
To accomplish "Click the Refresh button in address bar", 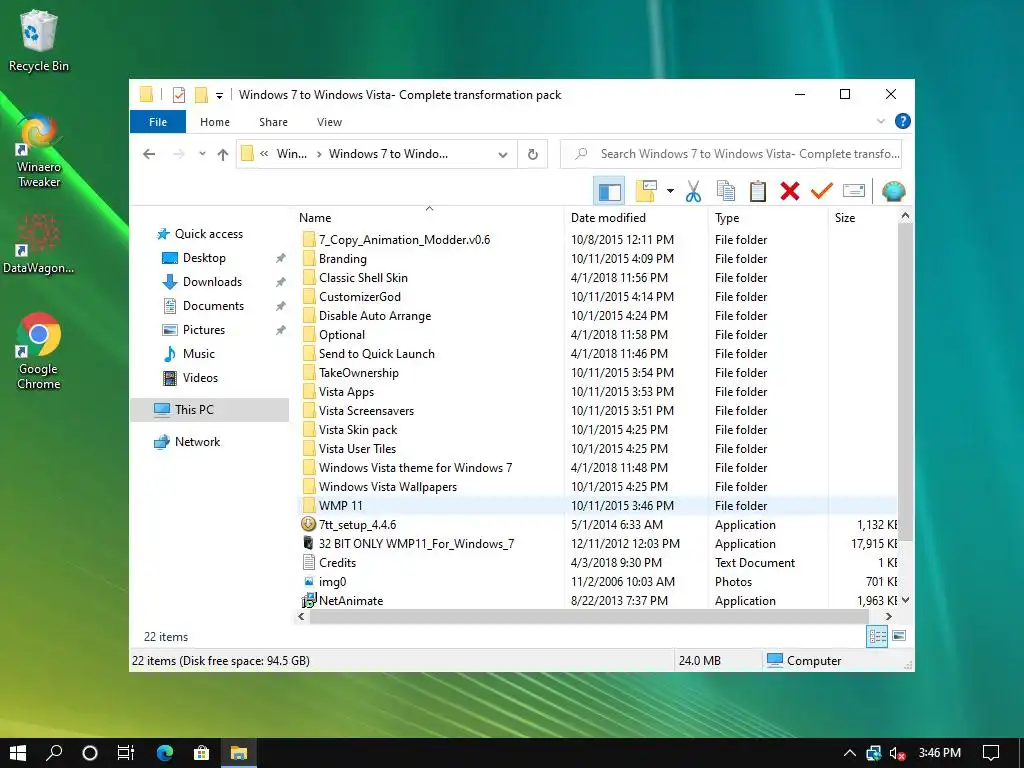I will pos(533,154).
